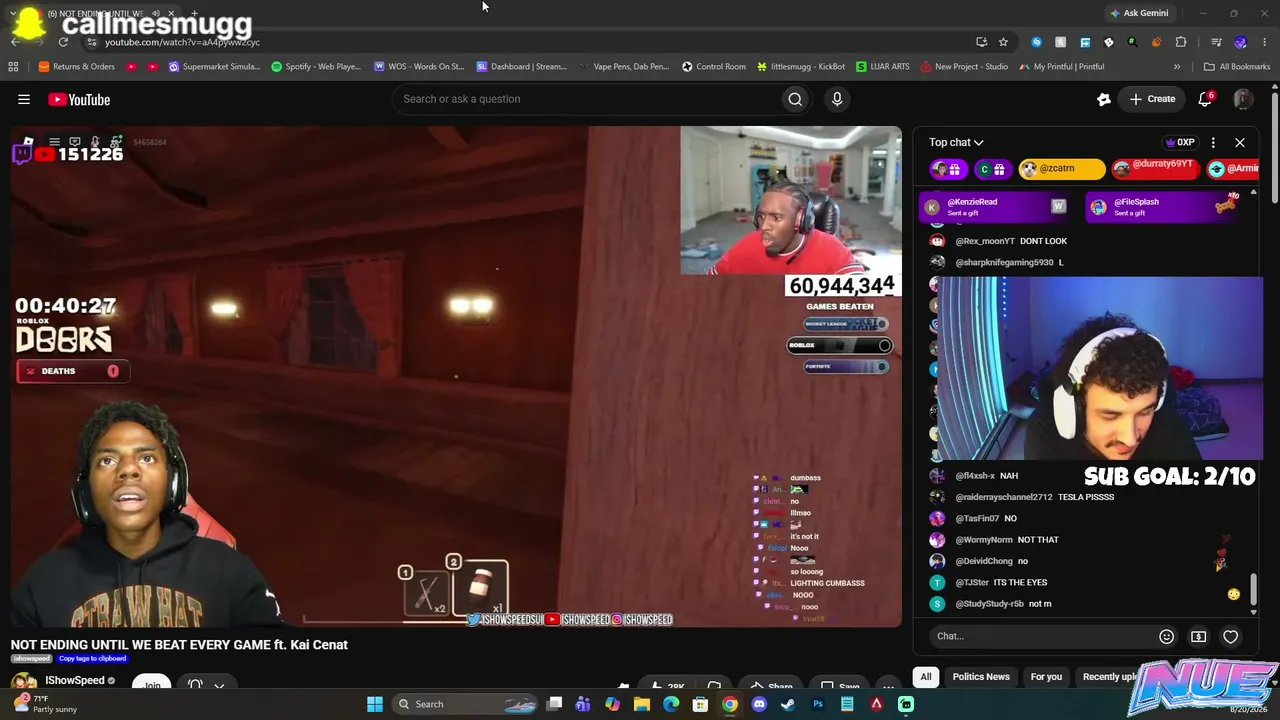Click the address bar URL
Image resolution: width=1280 pixels, height=720 pixels.
(182, 42)
